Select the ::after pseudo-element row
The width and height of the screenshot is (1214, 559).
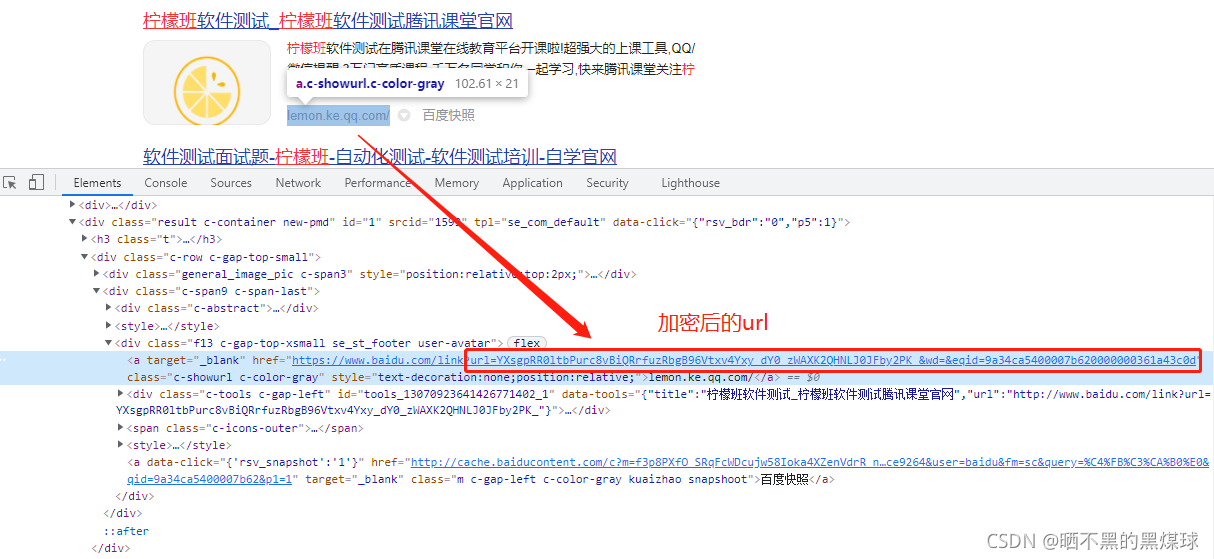click(126, 531)
